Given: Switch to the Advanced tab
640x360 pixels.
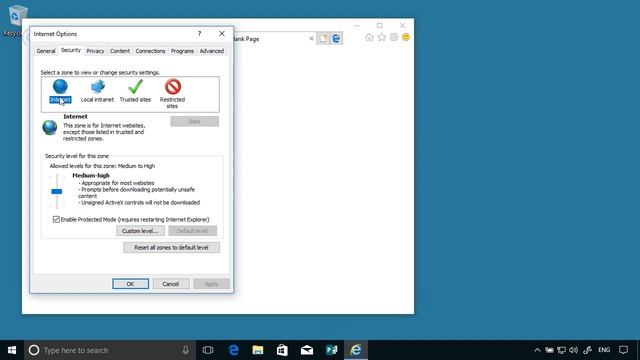Looking at the screenshot, I should (211, 51).
